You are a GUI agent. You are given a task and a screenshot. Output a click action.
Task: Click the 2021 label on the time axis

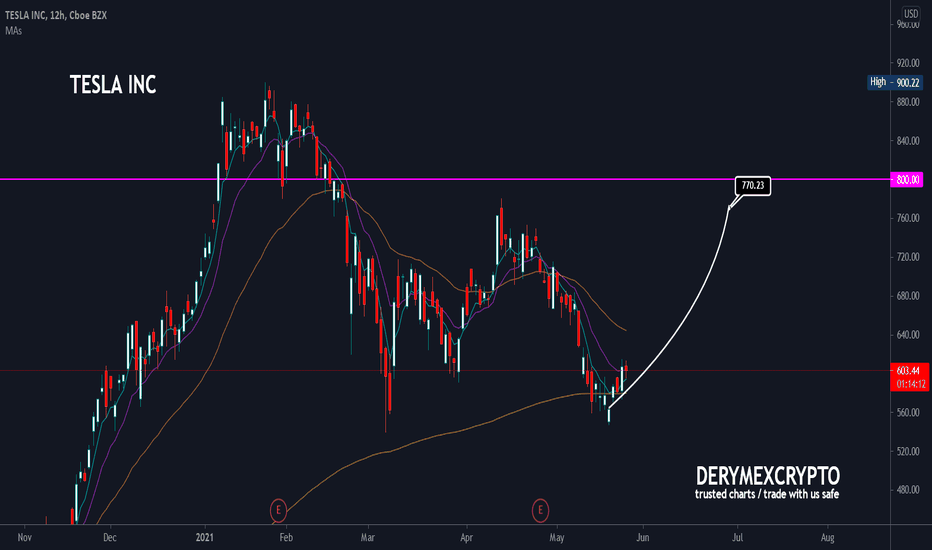point(204,538)
